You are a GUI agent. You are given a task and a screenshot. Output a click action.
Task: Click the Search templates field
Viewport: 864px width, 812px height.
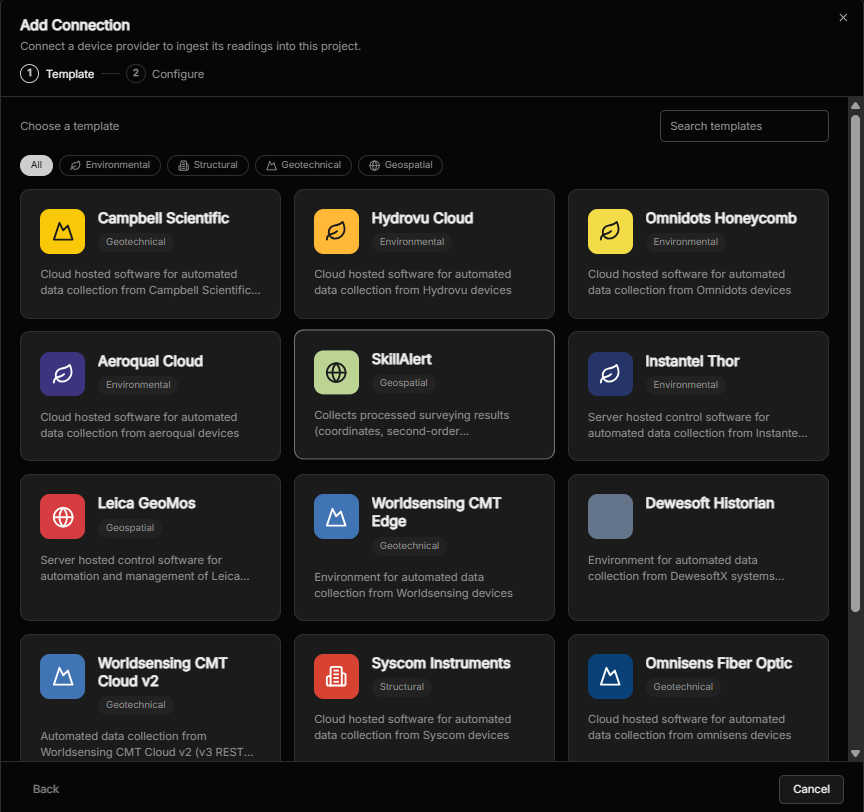744,126
